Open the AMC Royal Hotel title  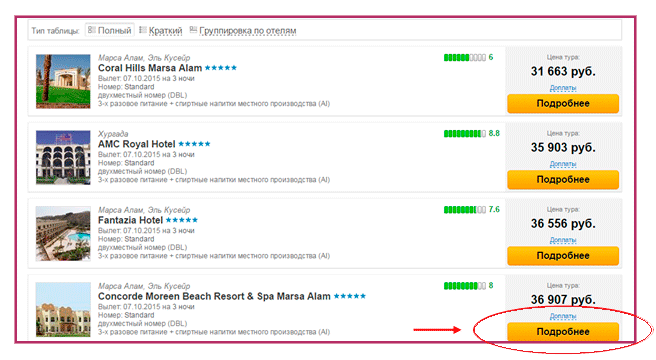tap(136, 144)
